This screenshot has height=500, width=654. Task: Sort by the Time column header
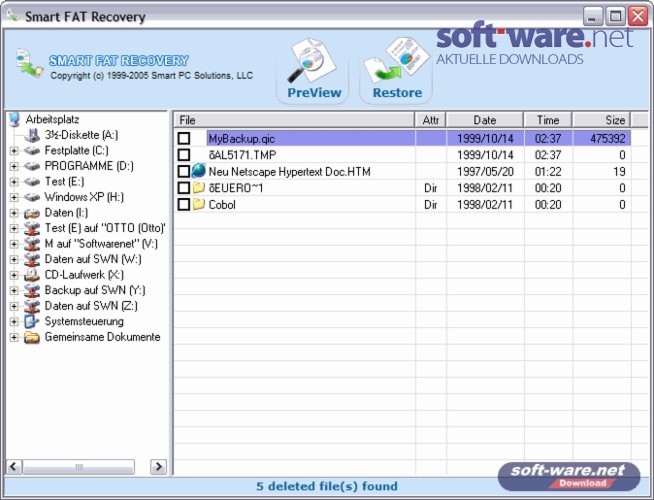point(548,120)
